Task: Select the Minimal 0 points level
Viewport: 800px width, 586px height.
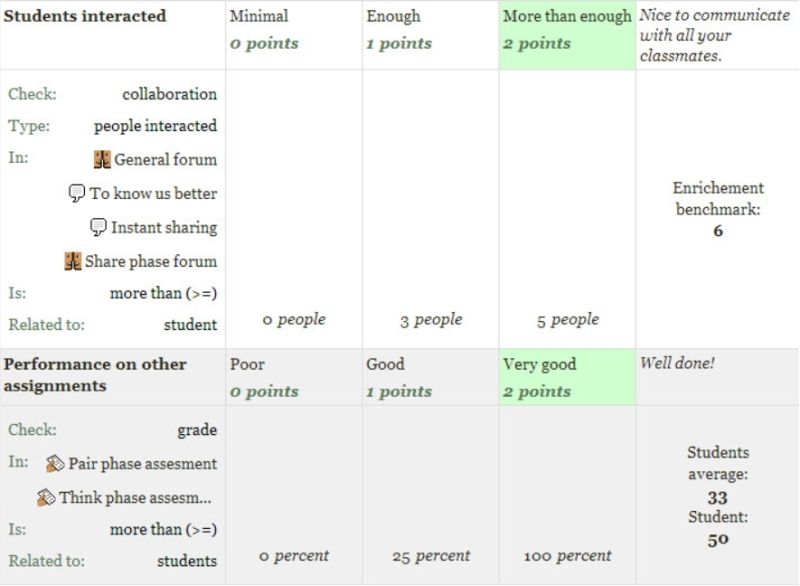Action: [294, 35]
